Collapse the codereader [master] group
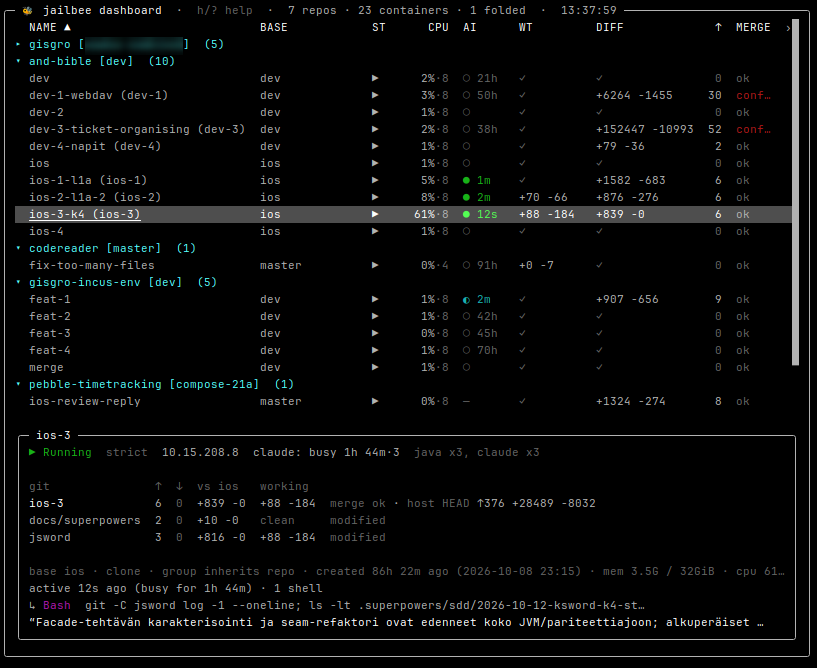This screenshot has height=668, width=817. tap(18, 249)
